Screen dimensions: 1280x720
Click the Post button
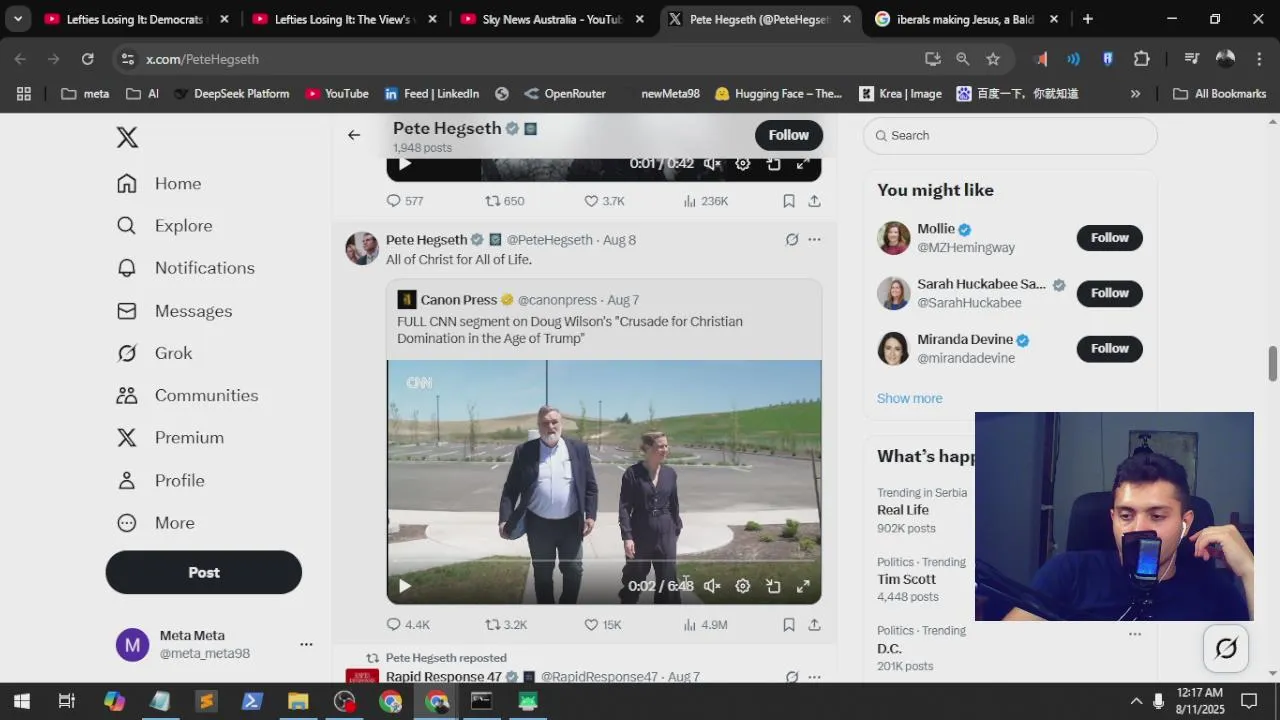[x=204, y=572]
